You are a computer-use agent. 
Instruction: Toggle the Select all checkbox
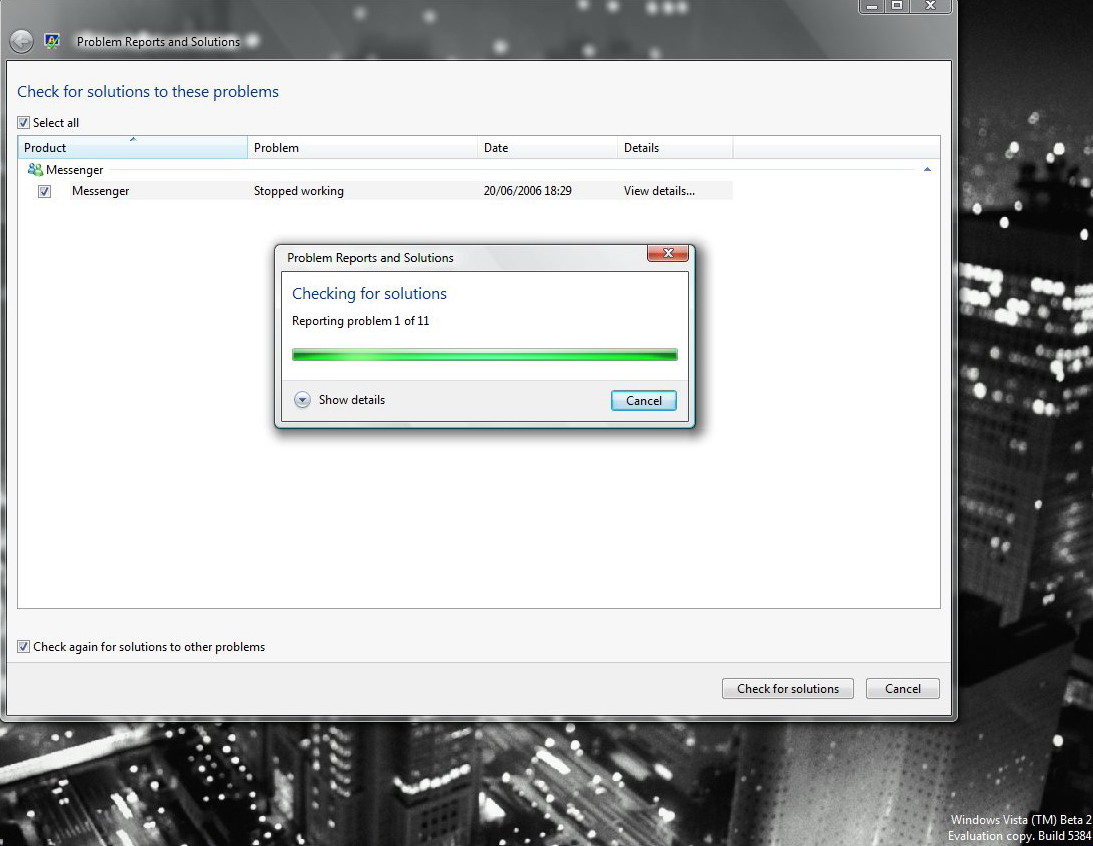pos(24,123)
